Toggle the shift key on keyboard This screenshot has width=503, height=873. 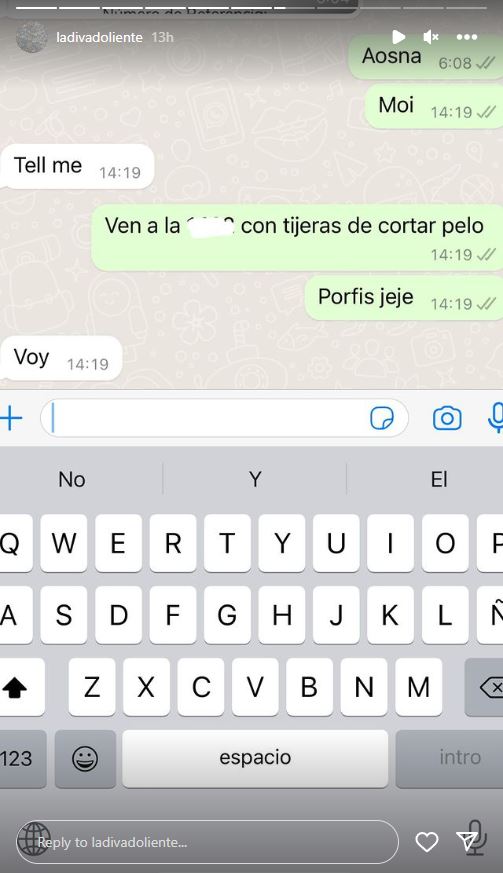[16, 687]
